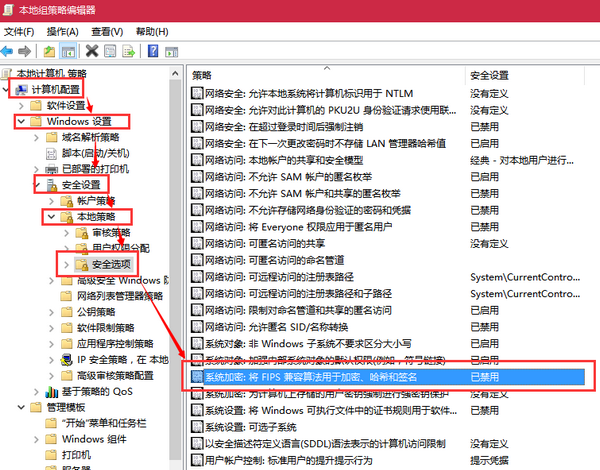This screenshot has width=600, height=470.
Task: Click the Up one level folder icon
Action: (x=49, y=51)
